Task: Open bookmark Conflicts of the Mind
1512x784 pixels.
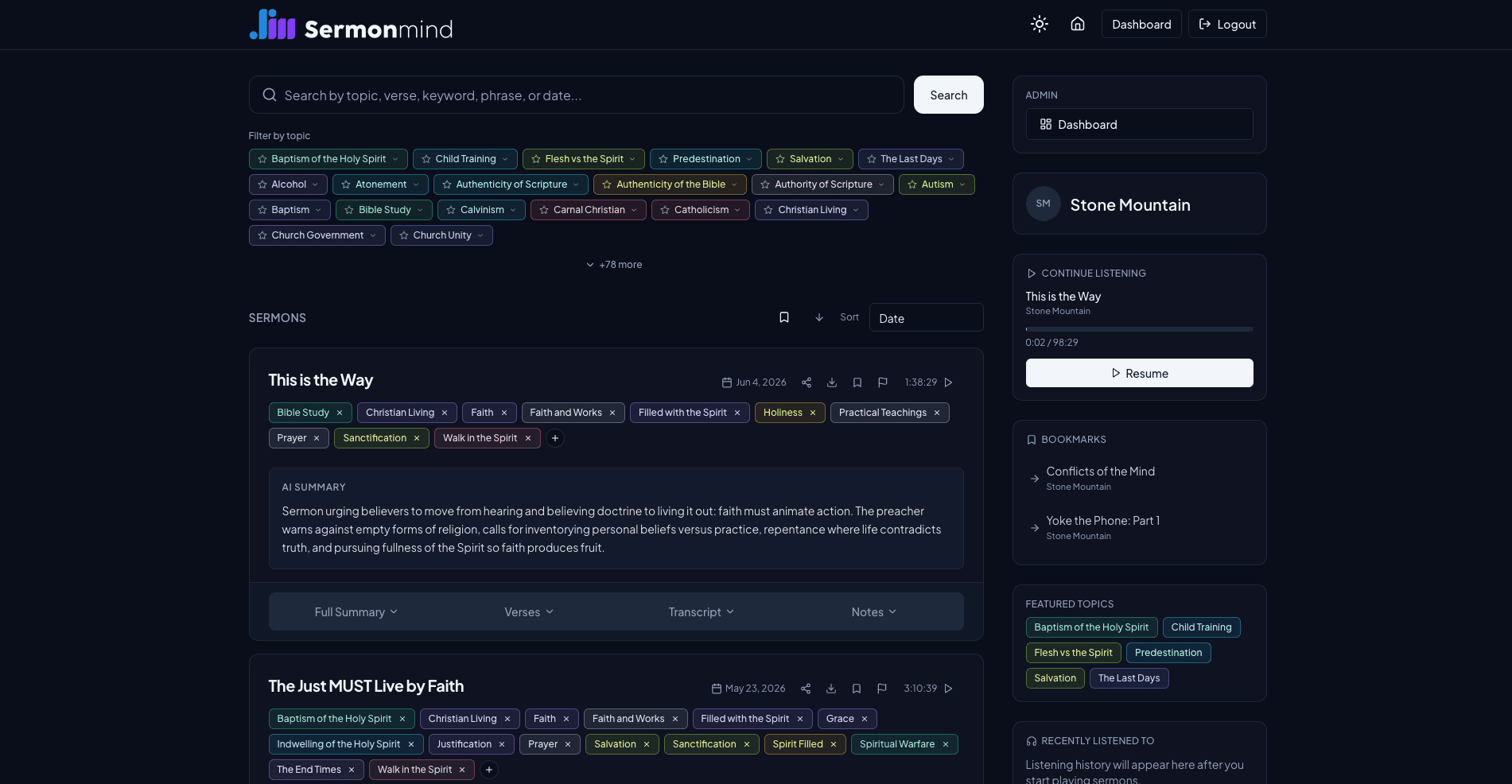Action: [x=1139, y=478]
